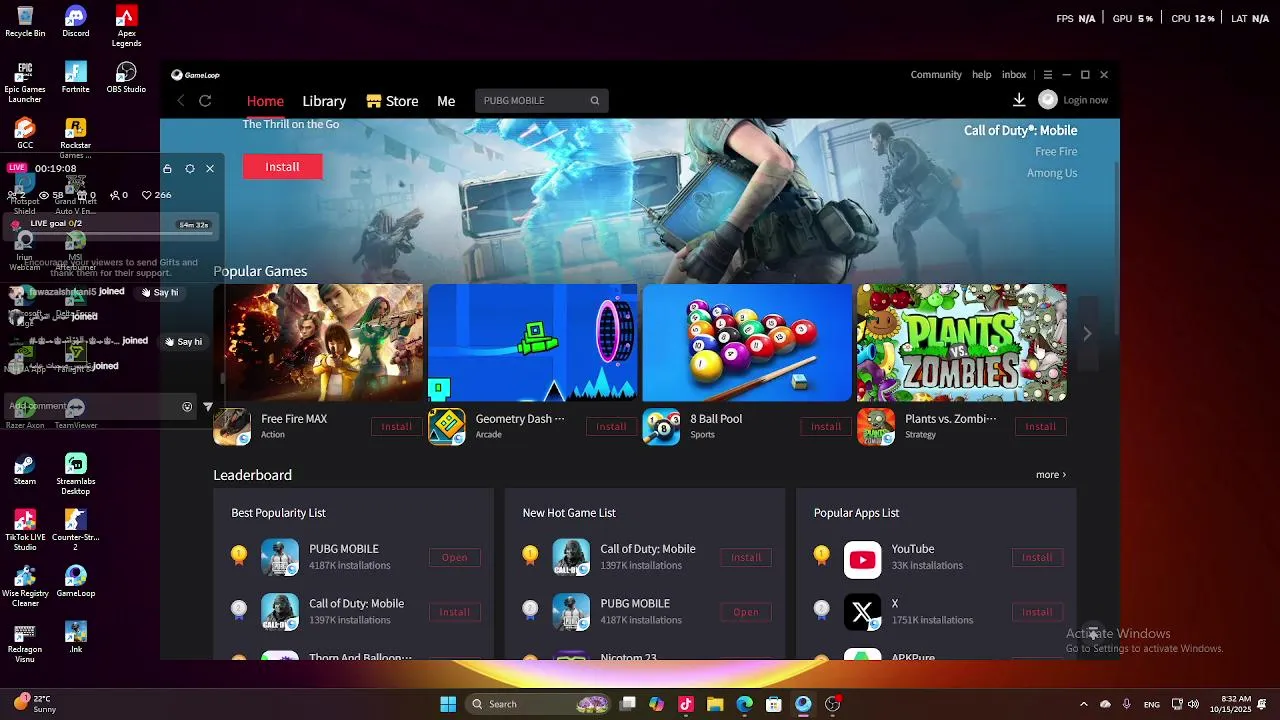Image resolution: width=1280 pixels, height=720 pixels.
Task: Install Call of Duty in Best Popularity List
Action: point(455,612)
